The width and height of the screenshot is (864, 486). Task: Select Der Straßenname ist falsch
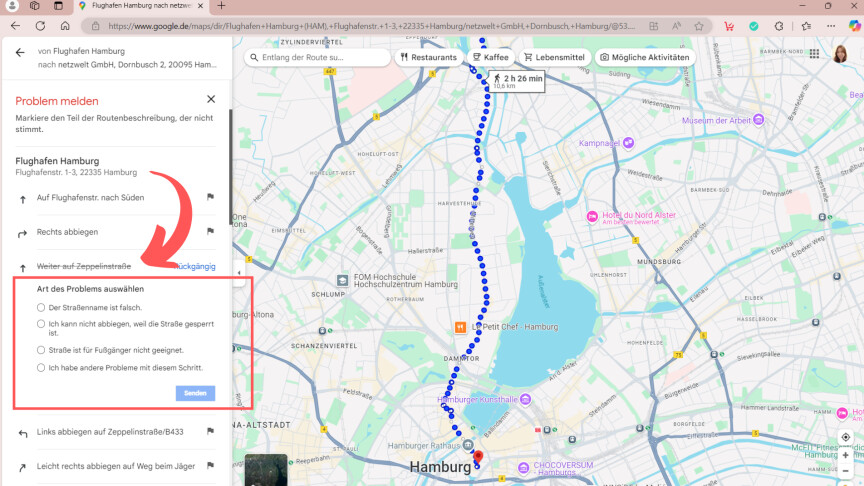[x=41, y=307]
